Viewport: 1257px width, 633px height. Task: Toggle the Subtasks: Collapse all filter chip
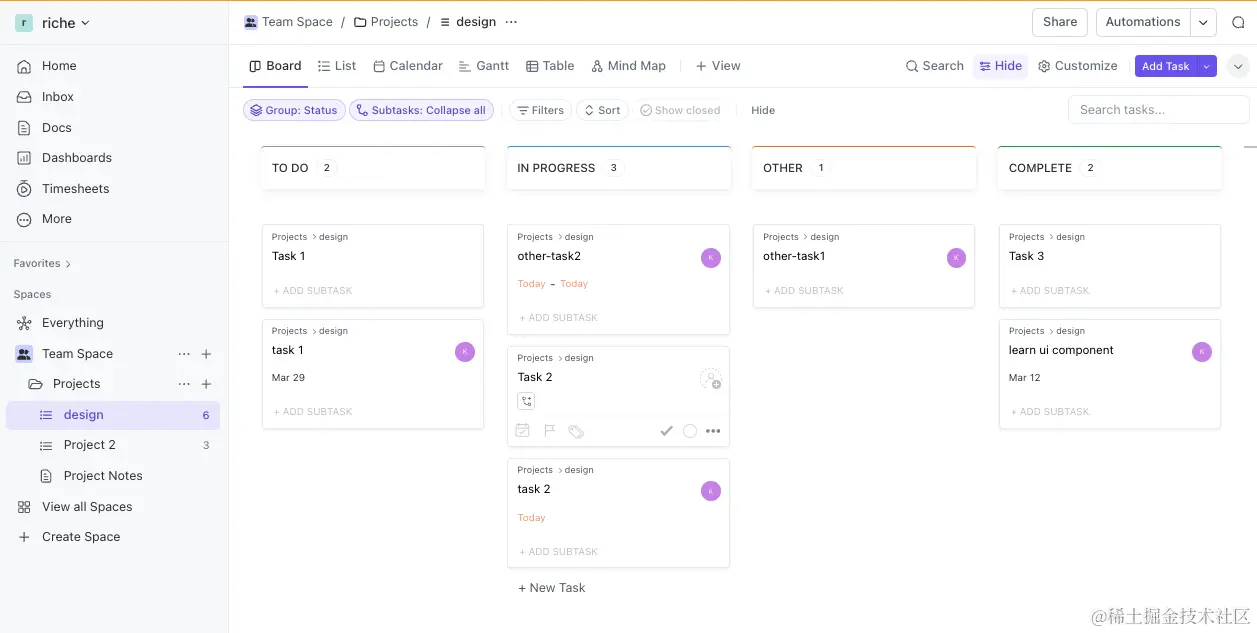(421, 110)
